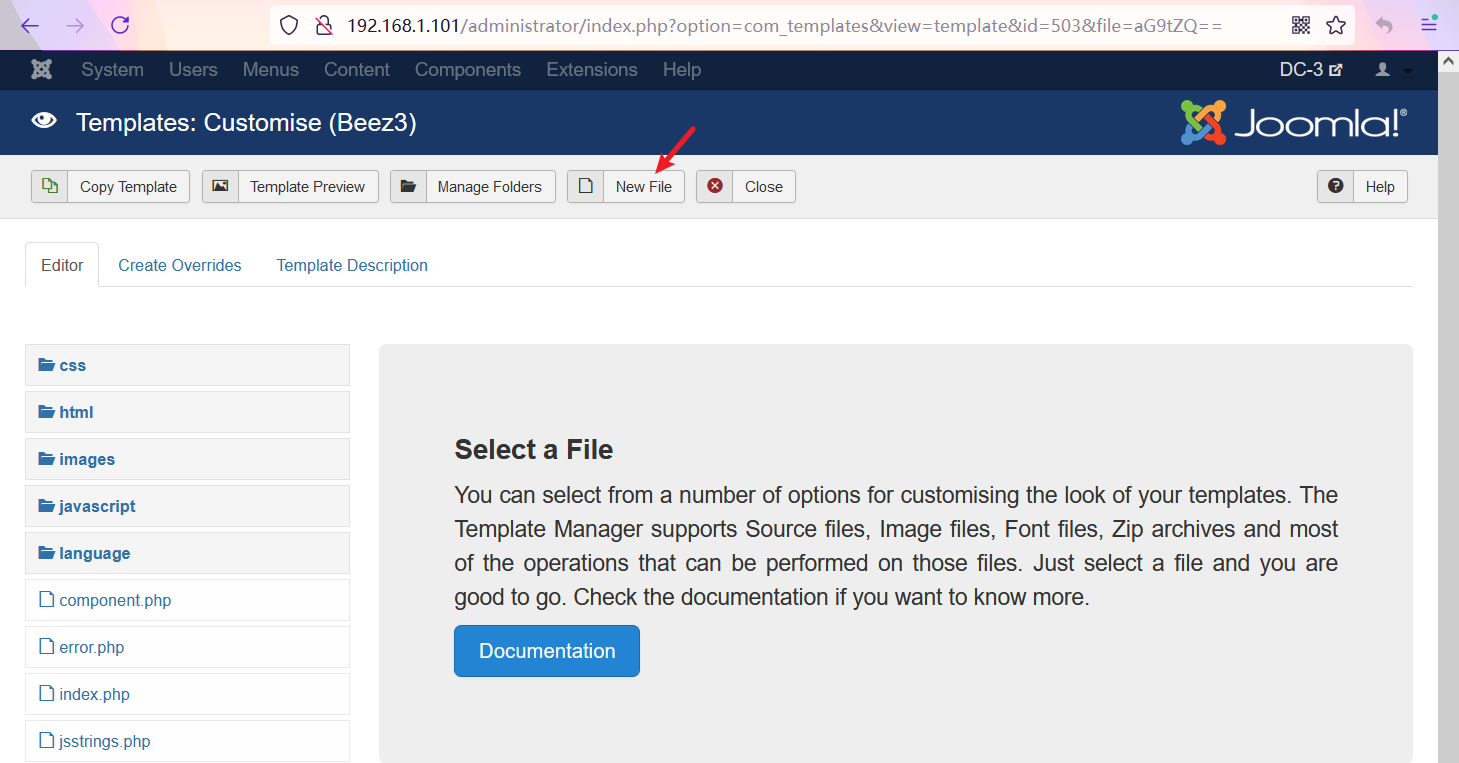
Task: Open the error.php file
Action: pos(187,647)
